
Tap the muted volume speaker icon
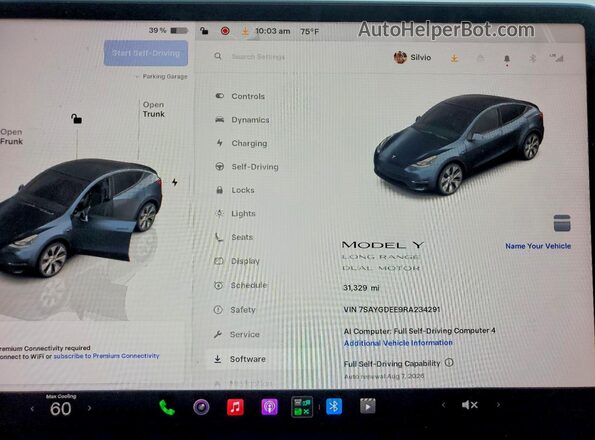click(469, 405)
